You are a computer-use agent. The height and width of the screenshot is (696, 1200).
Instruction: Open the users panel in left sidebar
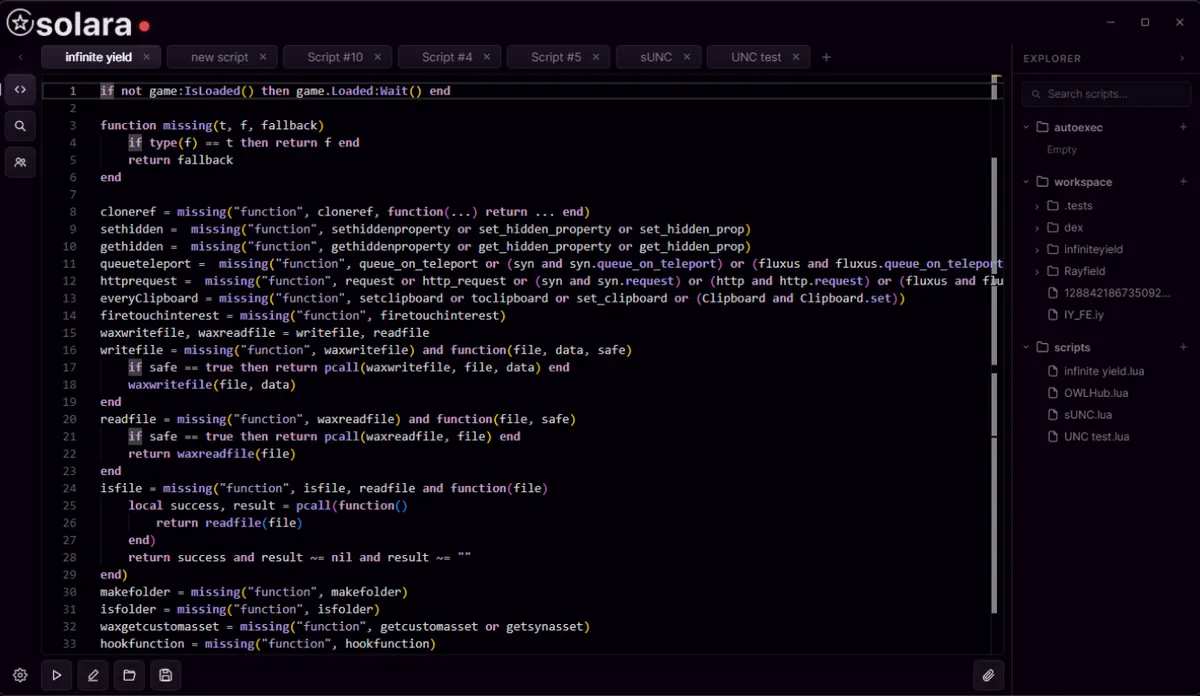[20, 161]
